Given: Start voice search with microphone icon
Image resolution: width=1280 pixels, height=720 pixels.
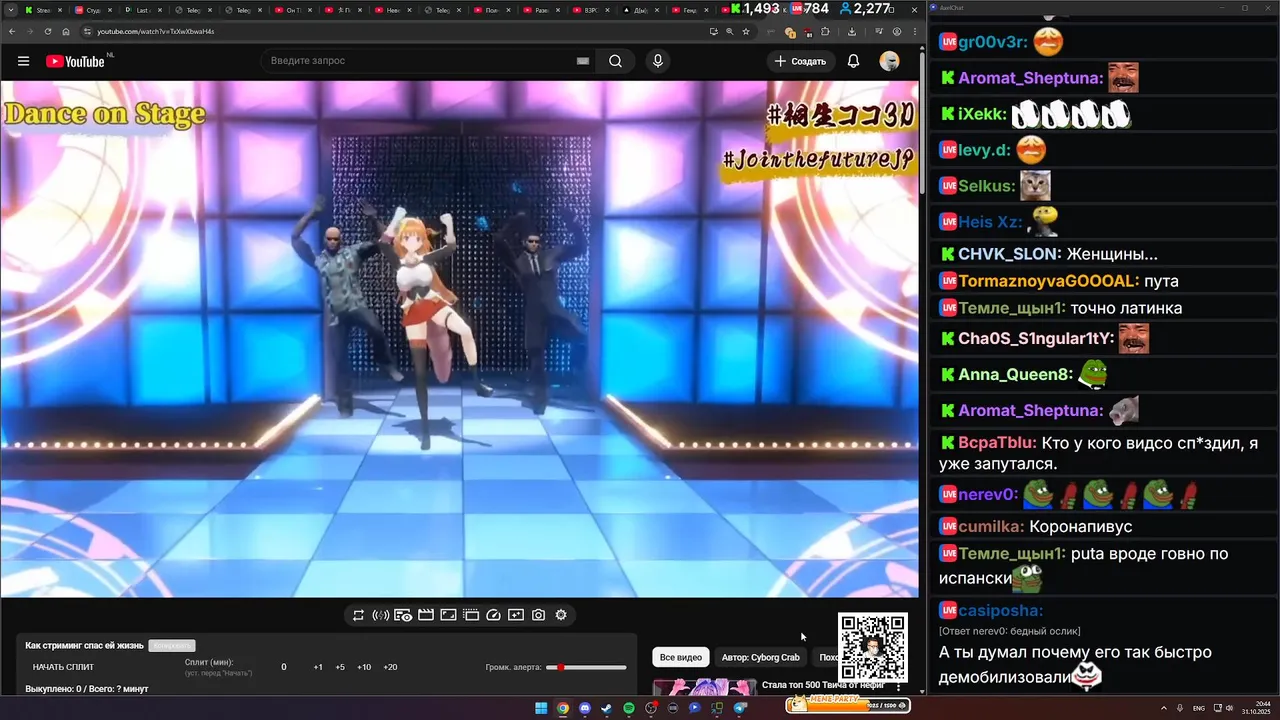Looking at the screenshot, I should pos(657,61).
